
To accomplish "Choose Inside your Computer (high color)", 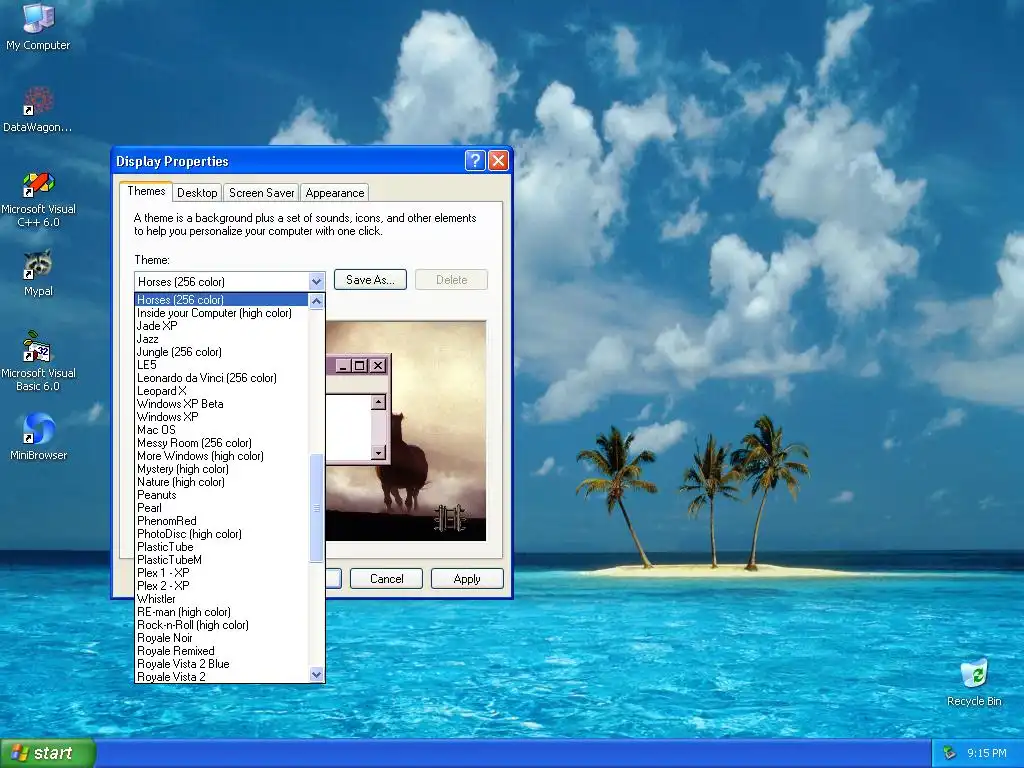I will point(221,313).
